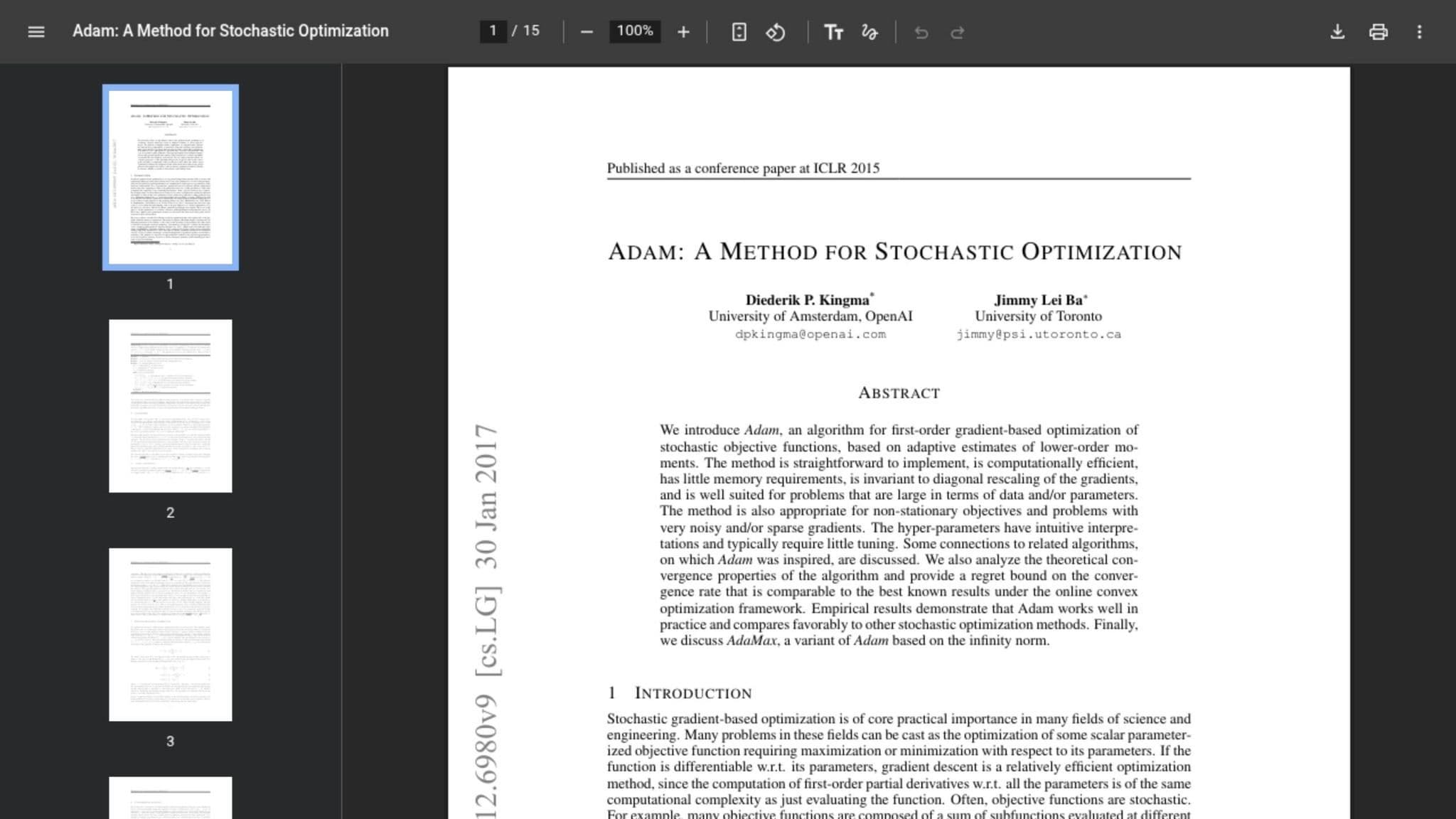Click the rotated arXiv date stamp "30 Jan 2017"

click(x=486, y=496)
